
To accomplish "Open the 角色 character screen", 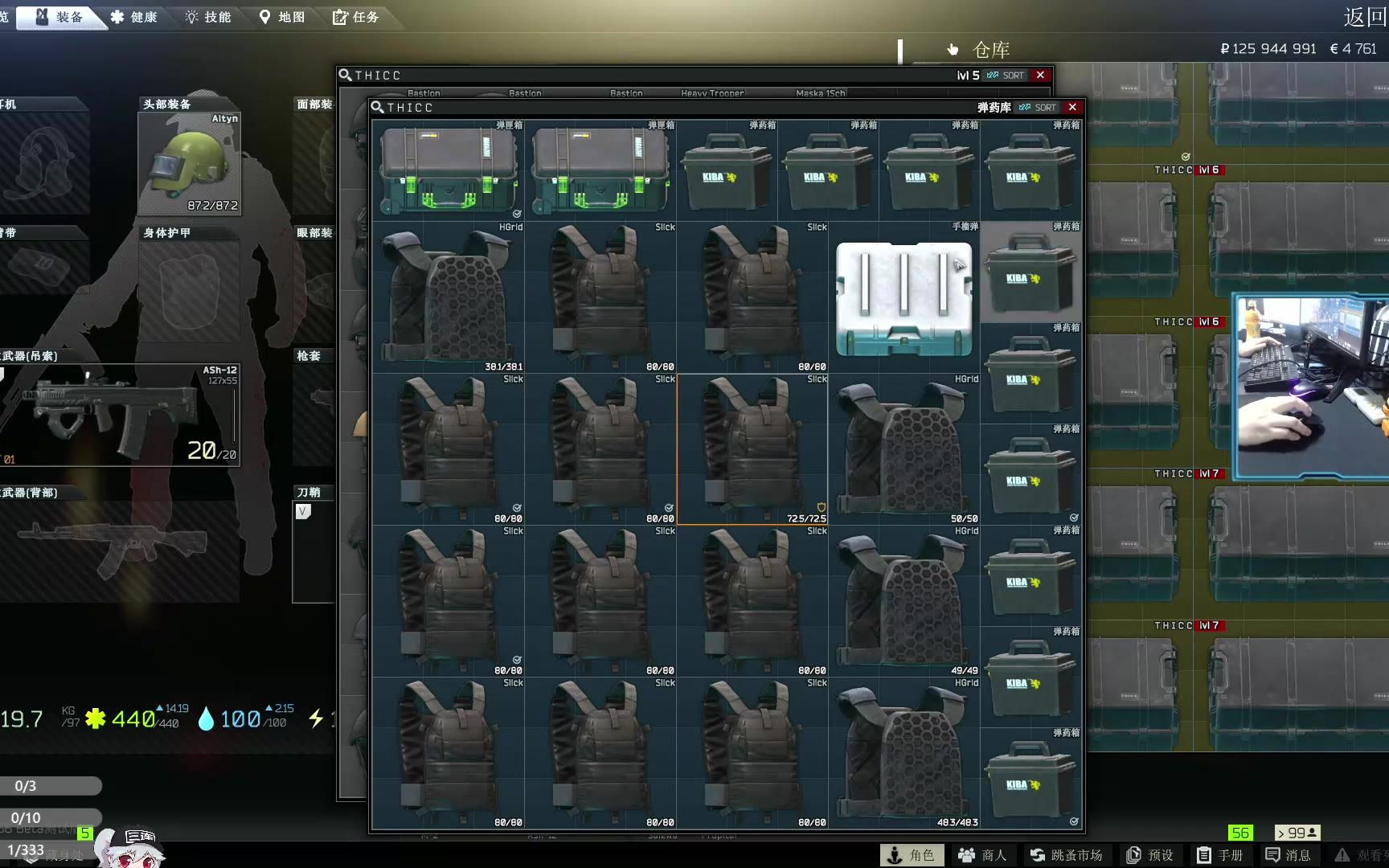I will pos(912,855).
